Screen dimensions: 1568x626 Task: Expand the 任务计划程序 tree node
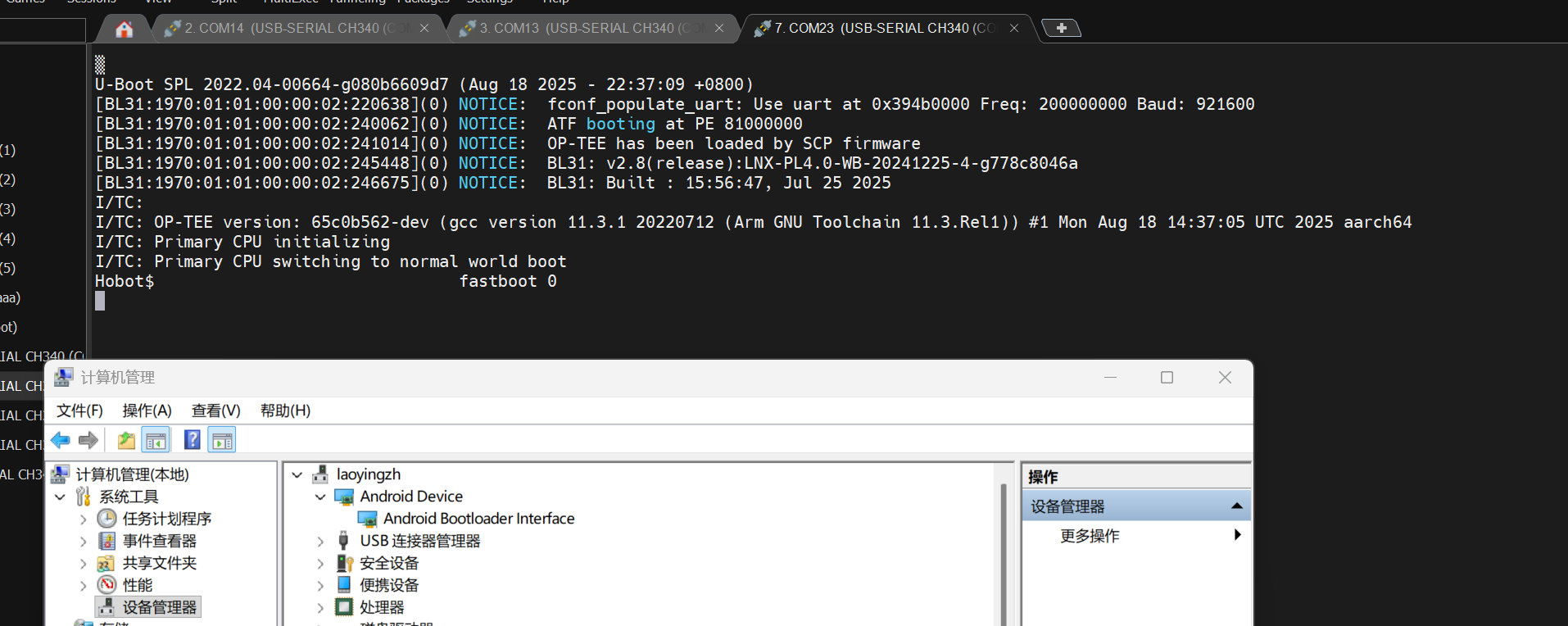[83, 519]
